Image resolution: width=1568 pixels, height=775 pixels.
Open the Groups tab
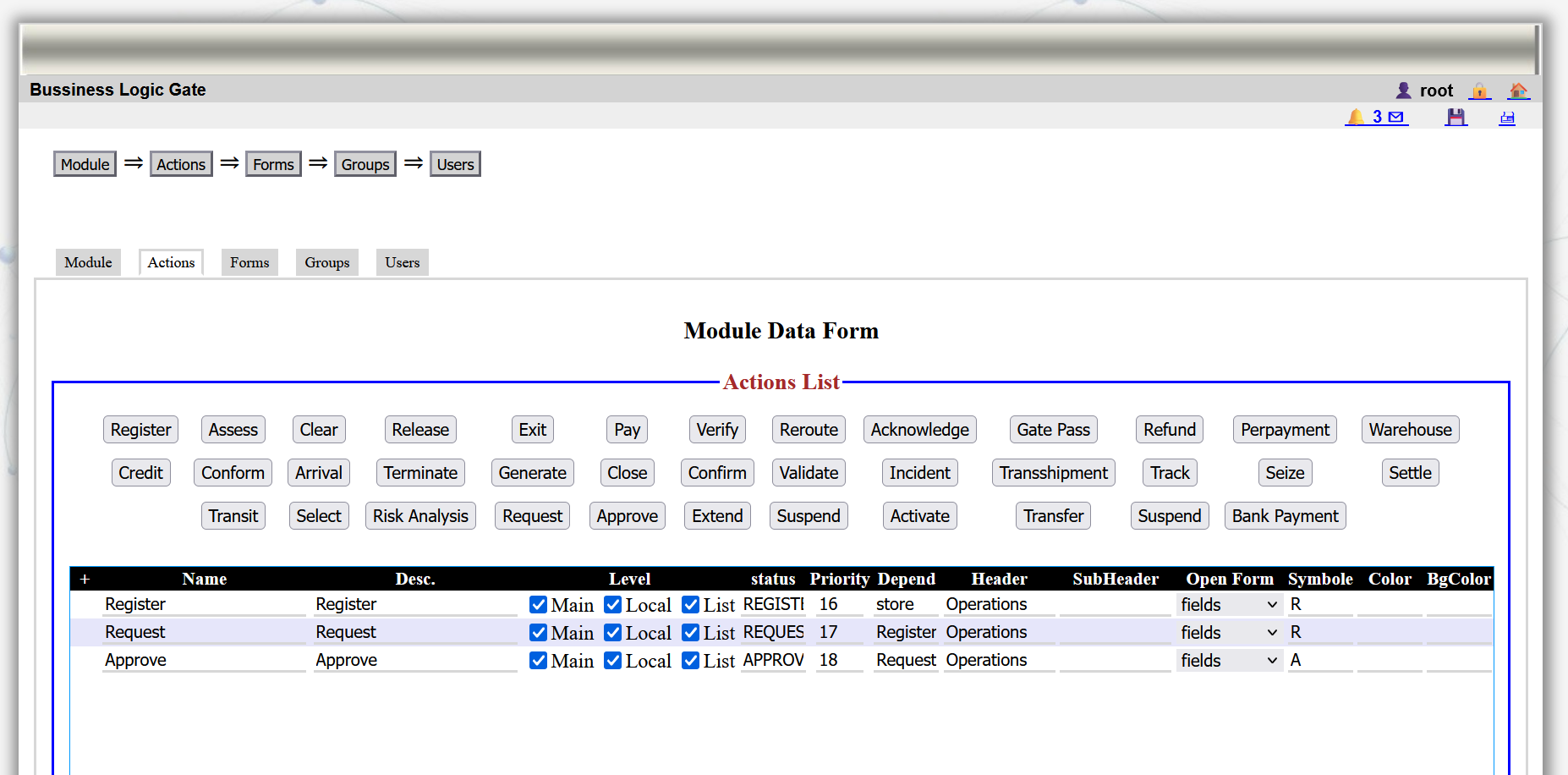(x=327, y=262)
